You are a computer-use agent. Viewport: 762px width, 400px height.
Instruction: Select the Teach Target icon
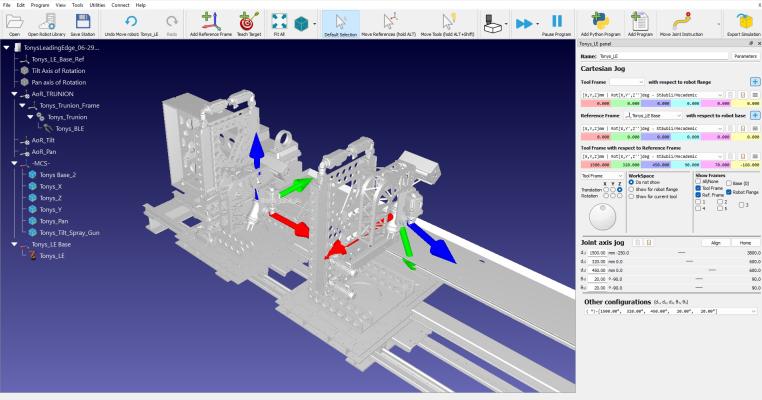(249, 22)
